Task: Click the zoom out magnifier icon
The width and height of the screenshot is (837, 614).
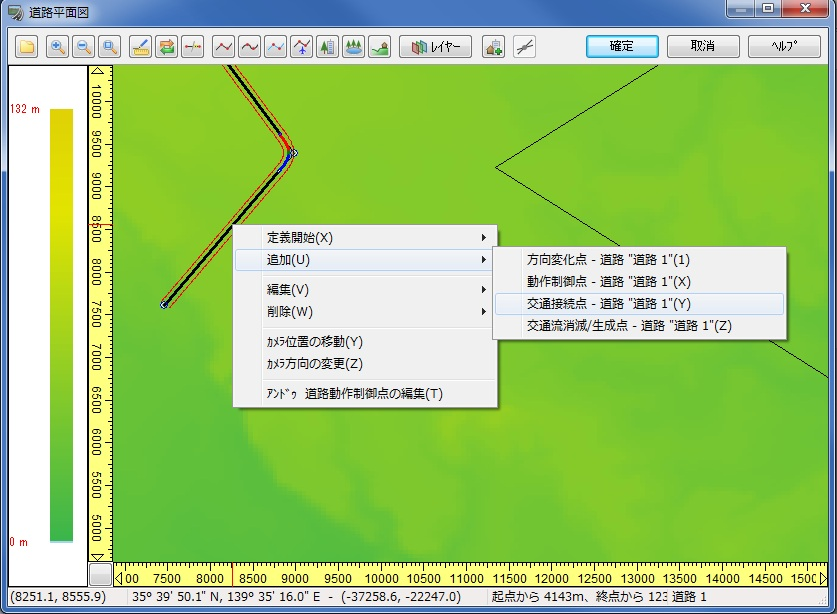Action: 84,46
